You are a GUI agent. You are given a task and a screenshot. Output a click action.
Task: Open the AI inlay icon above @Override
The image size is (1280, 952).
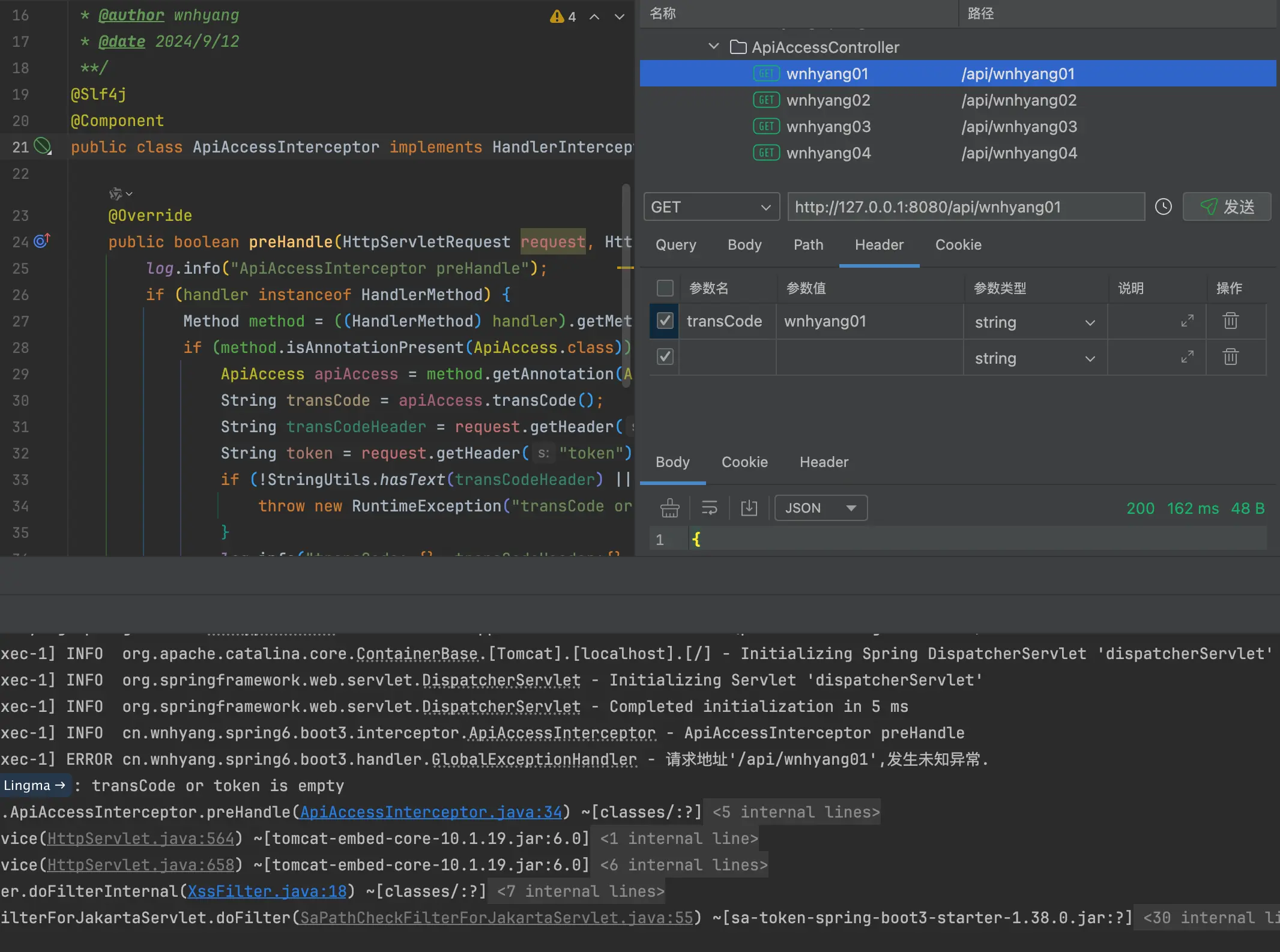coord(120,193)
